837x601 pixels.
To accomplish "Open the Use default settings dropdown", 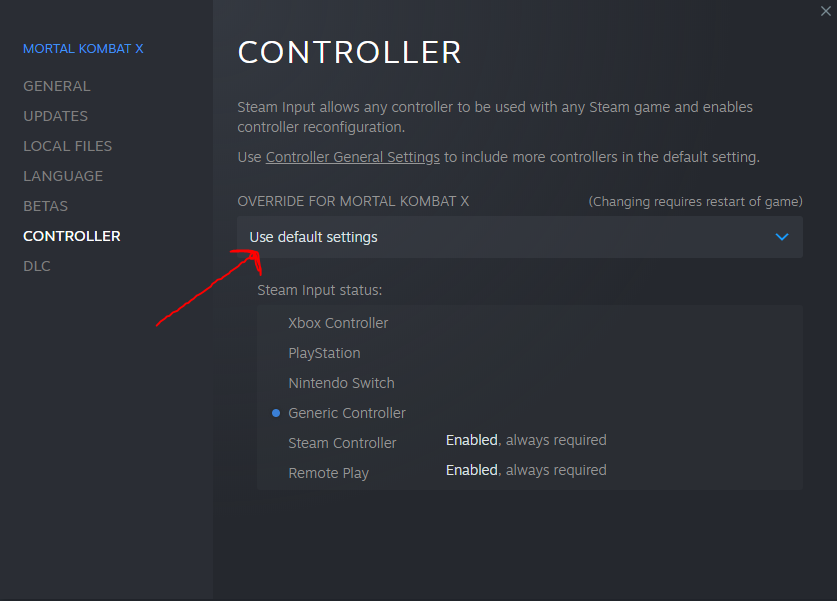I will click(519, 237).
